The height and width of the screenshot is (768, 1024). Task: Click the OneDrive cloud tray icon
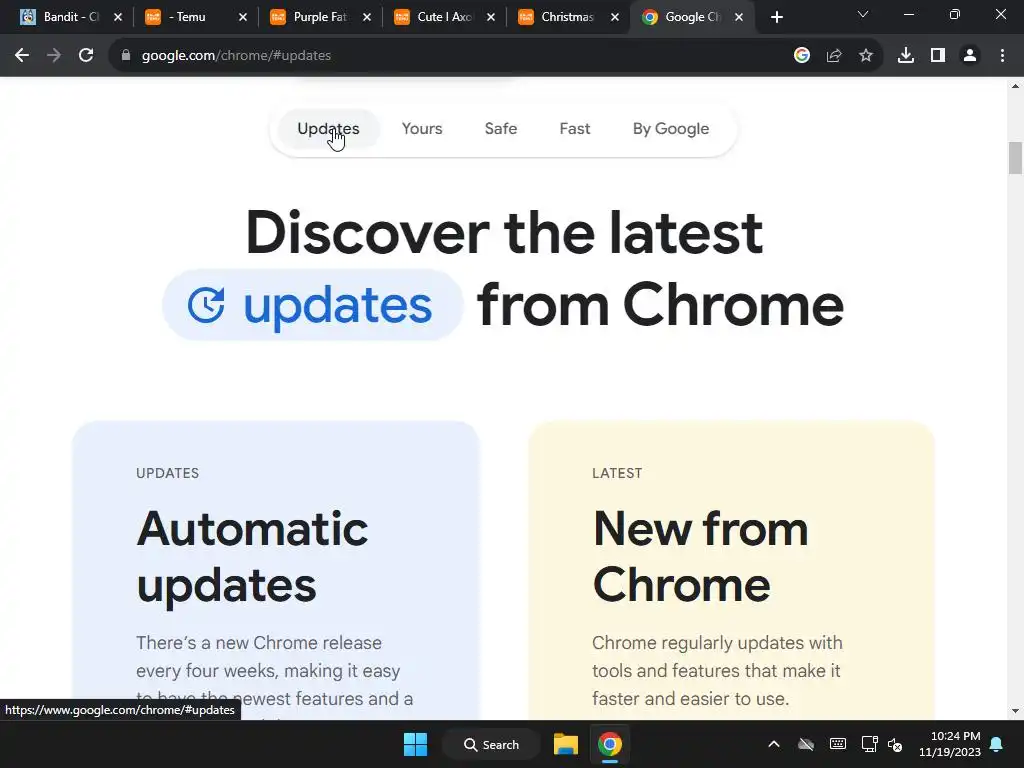tap(806, 744)
